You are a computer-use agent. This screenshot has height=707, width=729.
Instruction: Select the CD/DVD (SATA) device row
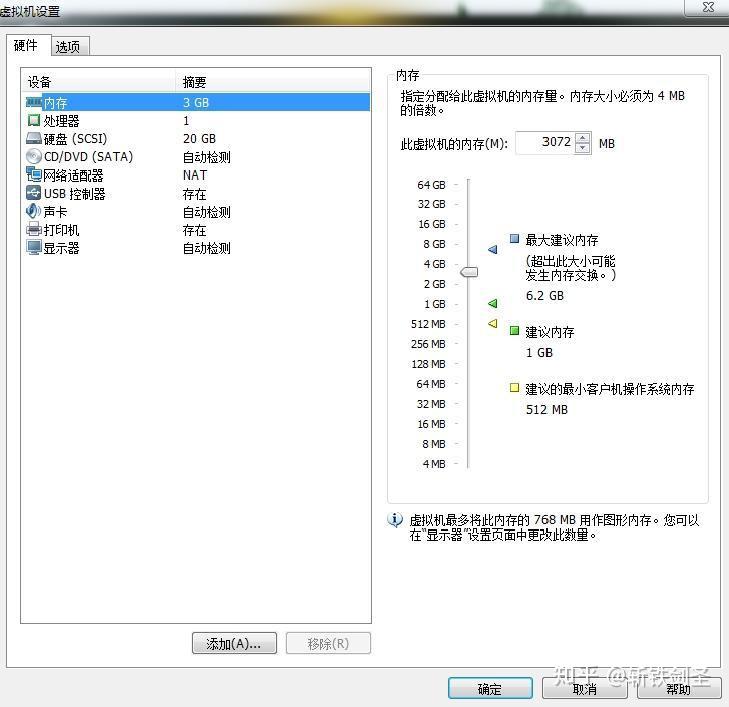point(198,157)
